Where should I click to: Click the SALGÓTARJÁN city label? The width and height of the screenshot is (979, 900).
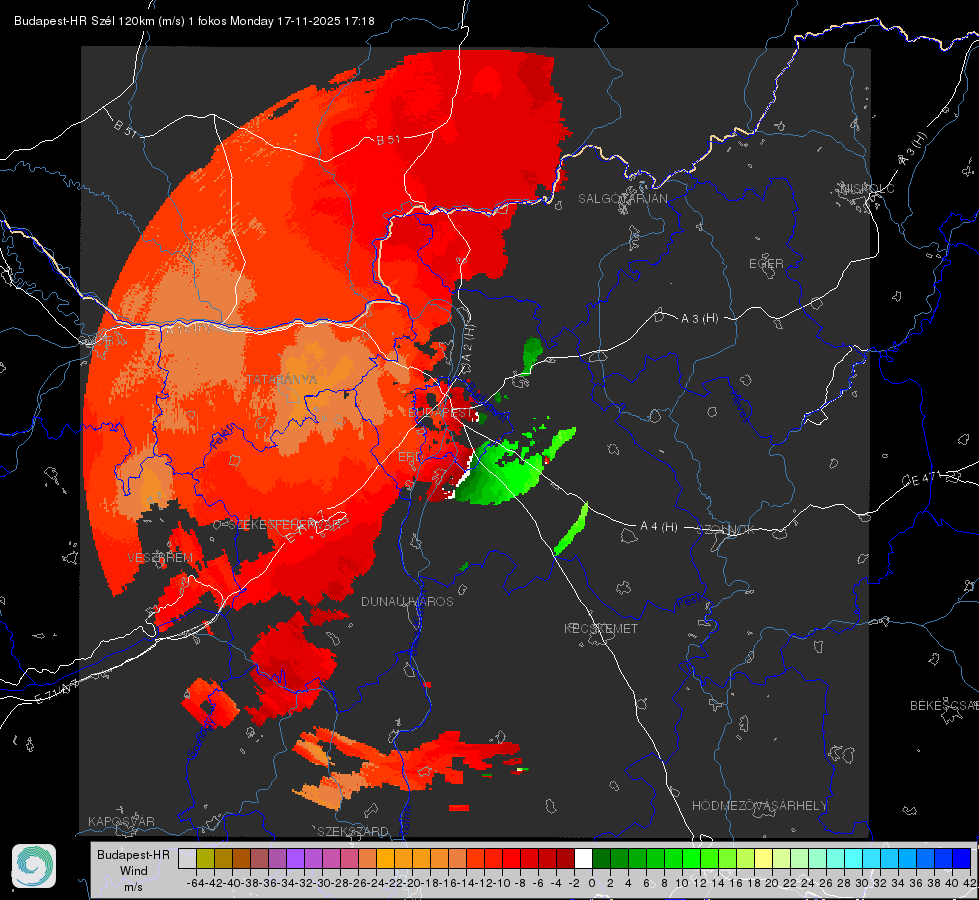point(622,199)
